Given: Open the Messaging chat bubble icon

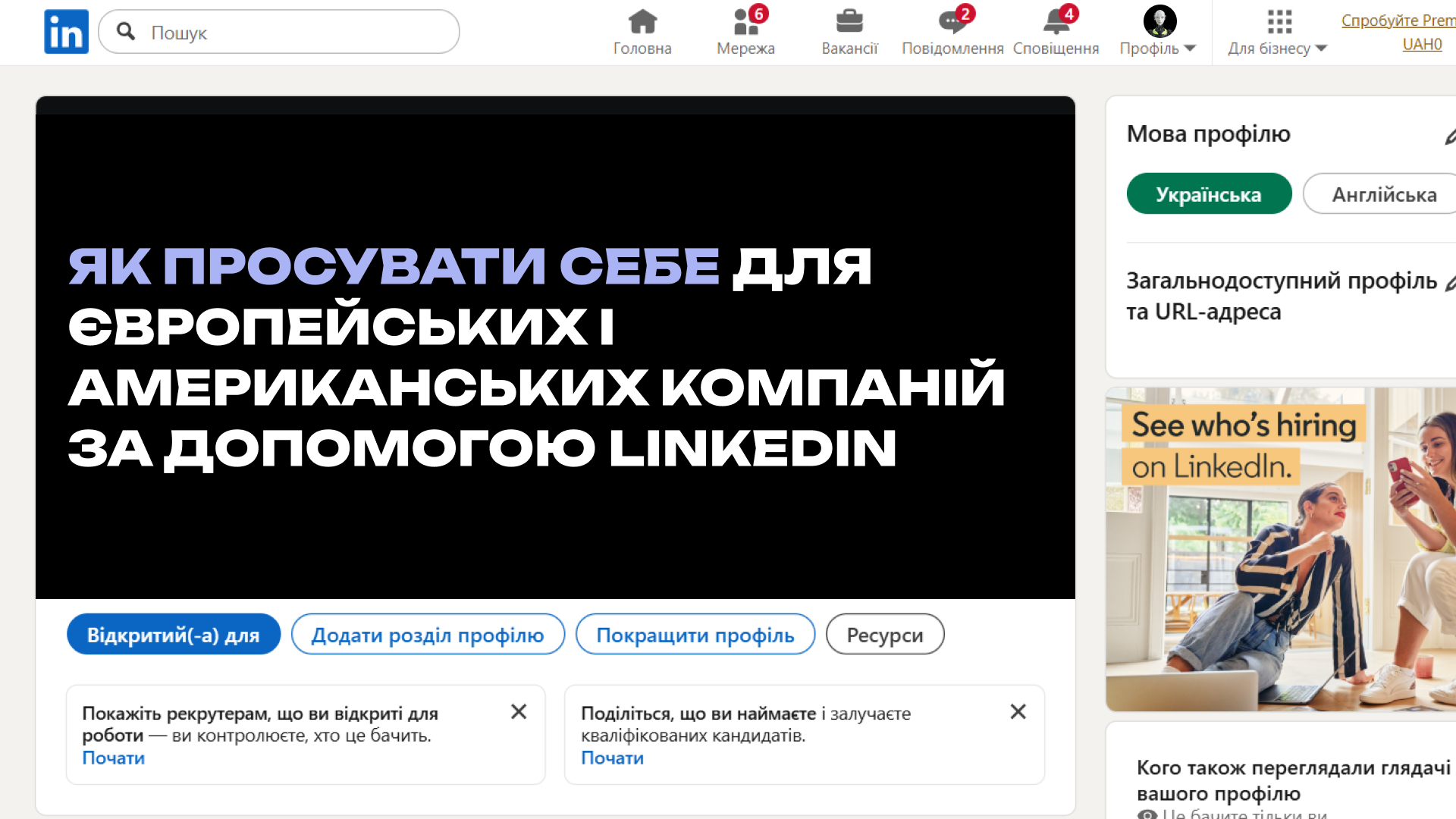Looking at the screenshot, I should [x=952, y=22].
